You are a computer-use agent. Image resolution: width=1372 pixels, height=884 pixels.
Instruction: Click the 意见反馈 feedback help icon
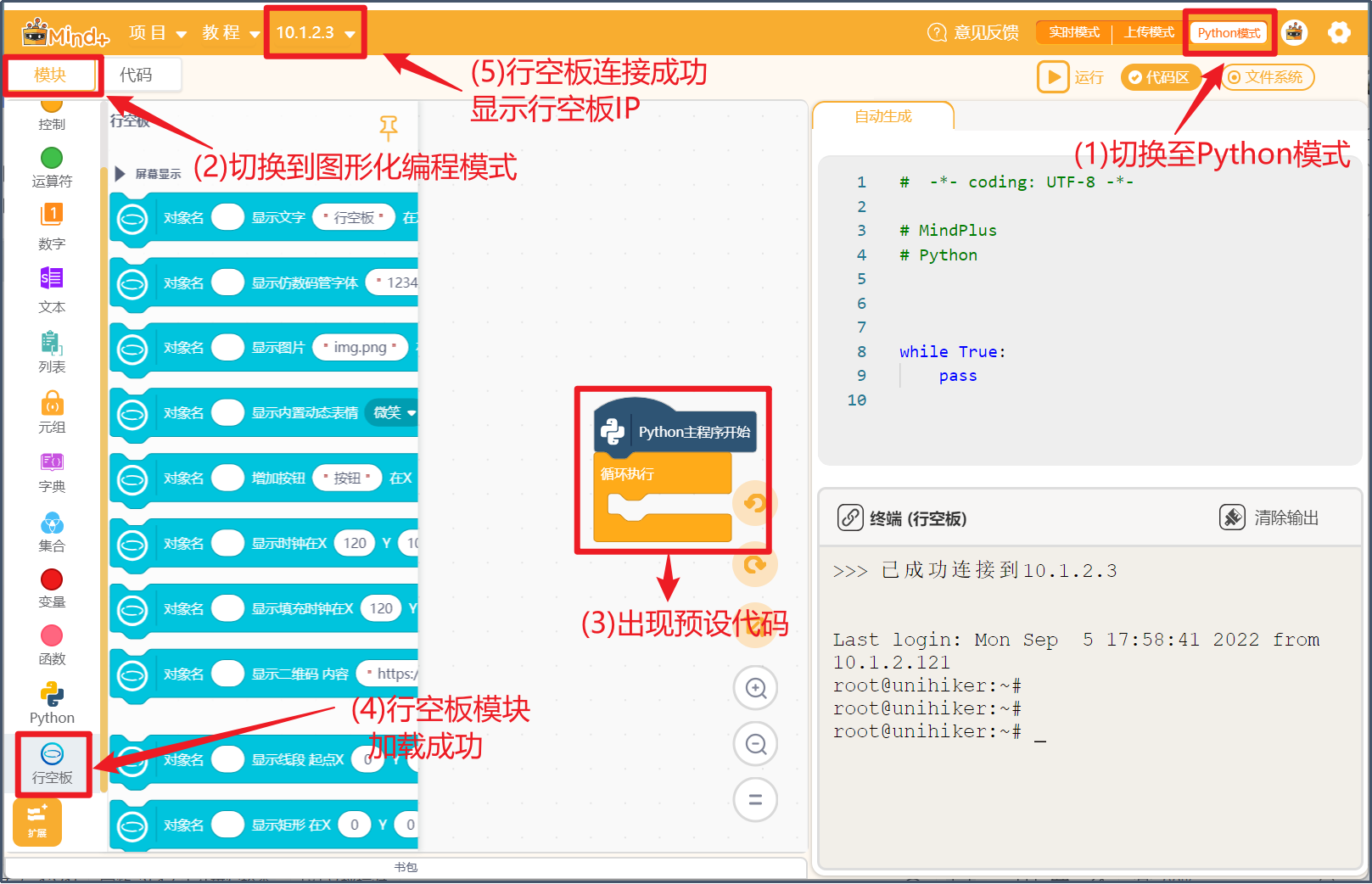pos(937,32)
